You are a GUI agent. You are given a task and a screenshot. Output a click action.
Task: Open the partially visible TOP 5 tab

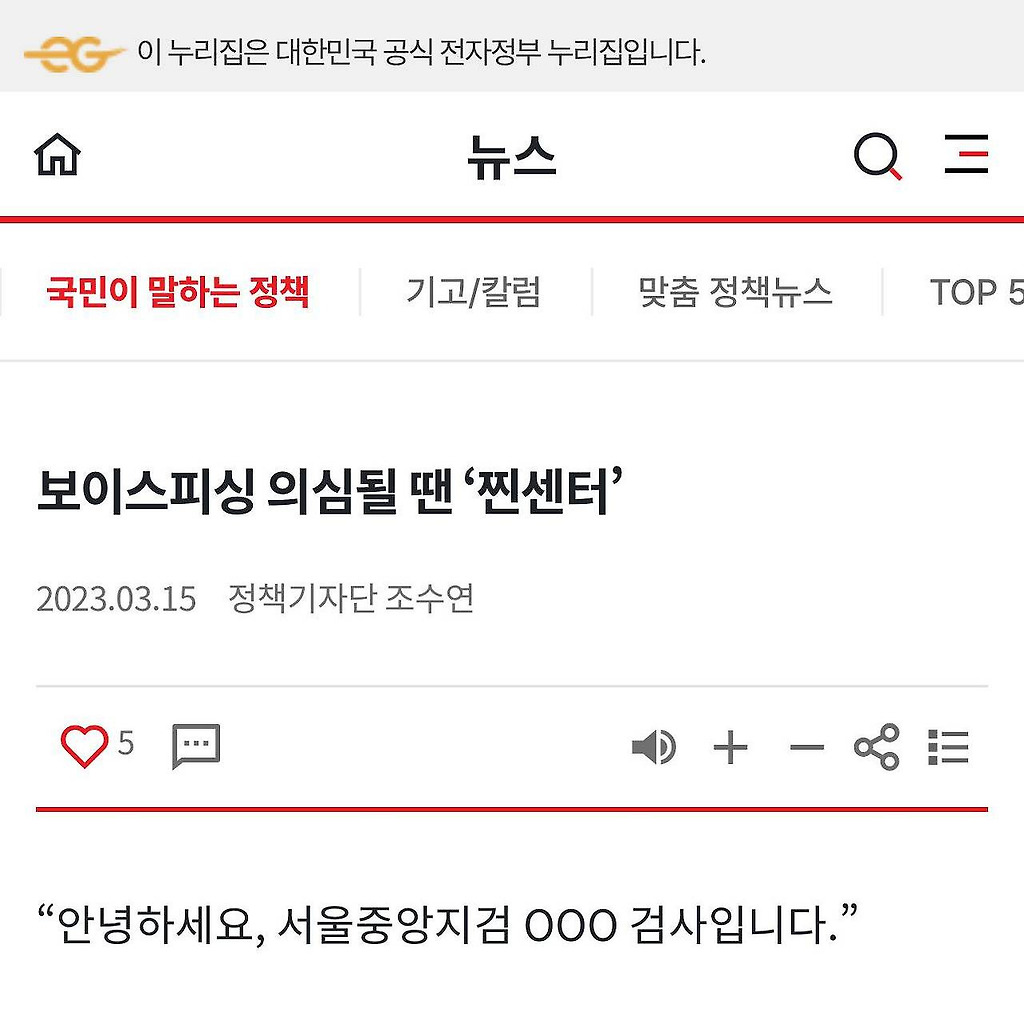click(x=976, y=292)
